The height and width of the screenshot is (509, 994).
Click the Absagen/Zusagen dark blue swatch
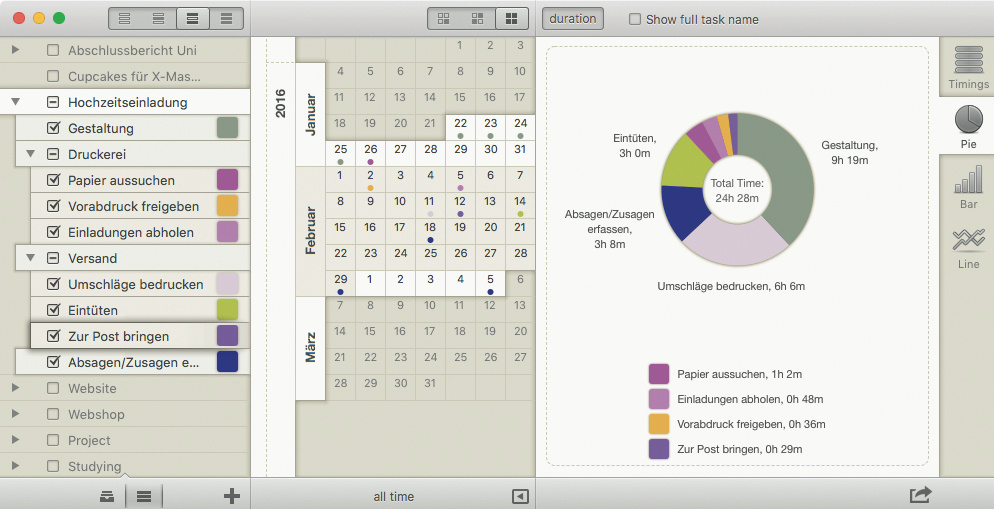(x=228, y=361)
